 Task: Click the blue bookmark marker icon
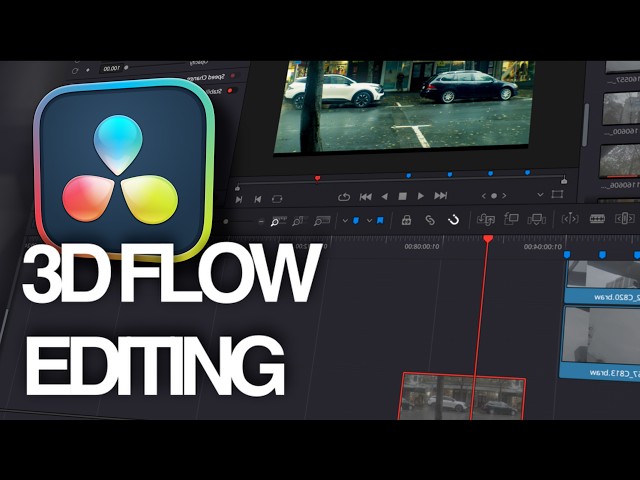380,221
